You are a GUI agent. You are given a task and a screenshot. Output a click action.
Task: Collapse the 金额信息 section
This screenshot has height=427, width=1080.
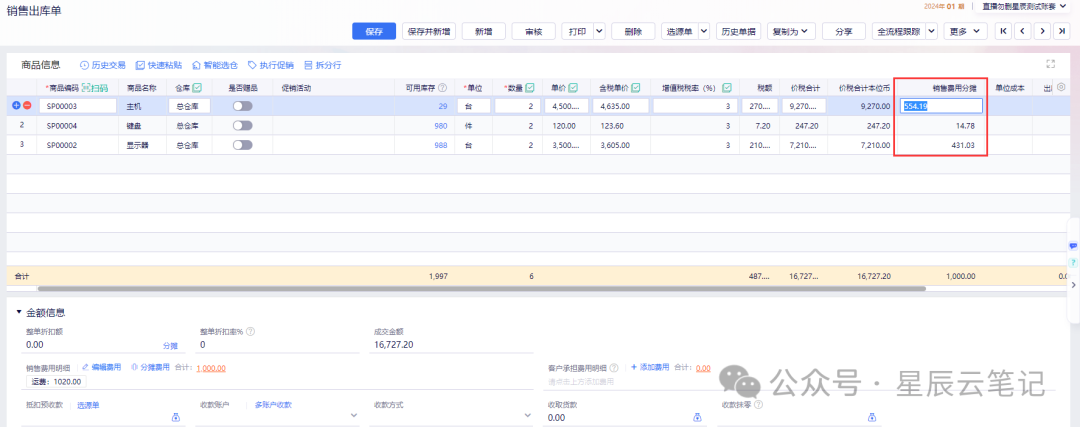[x=18, y=312]
